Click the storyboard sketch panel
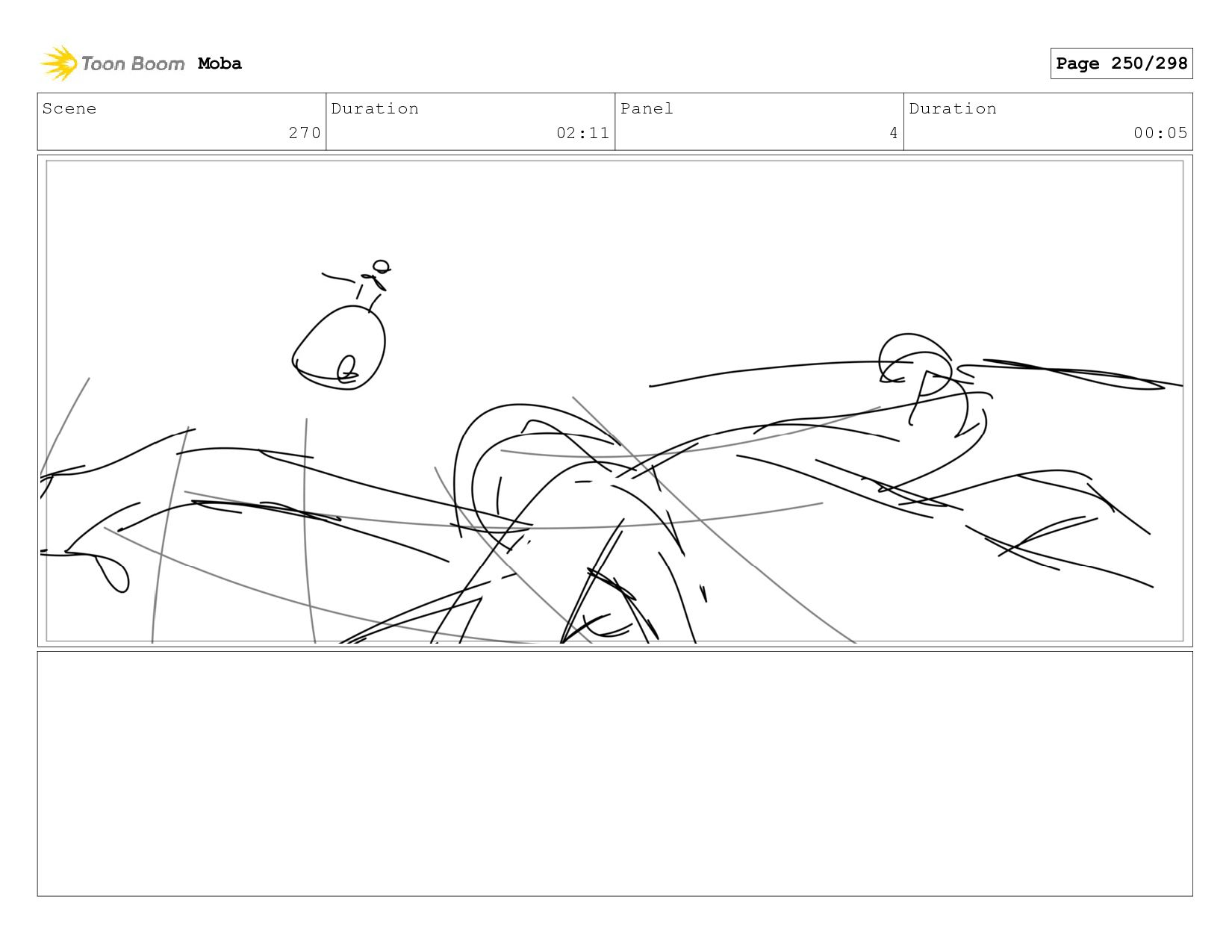The height and width of the screenshot is (952, 1232). (x=615, y=401)
